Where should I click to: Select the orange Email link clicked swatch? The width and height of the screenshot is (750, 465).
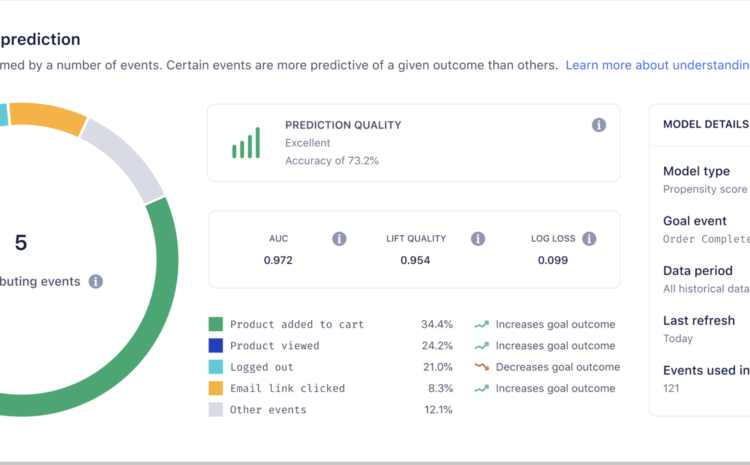point(216,388)
